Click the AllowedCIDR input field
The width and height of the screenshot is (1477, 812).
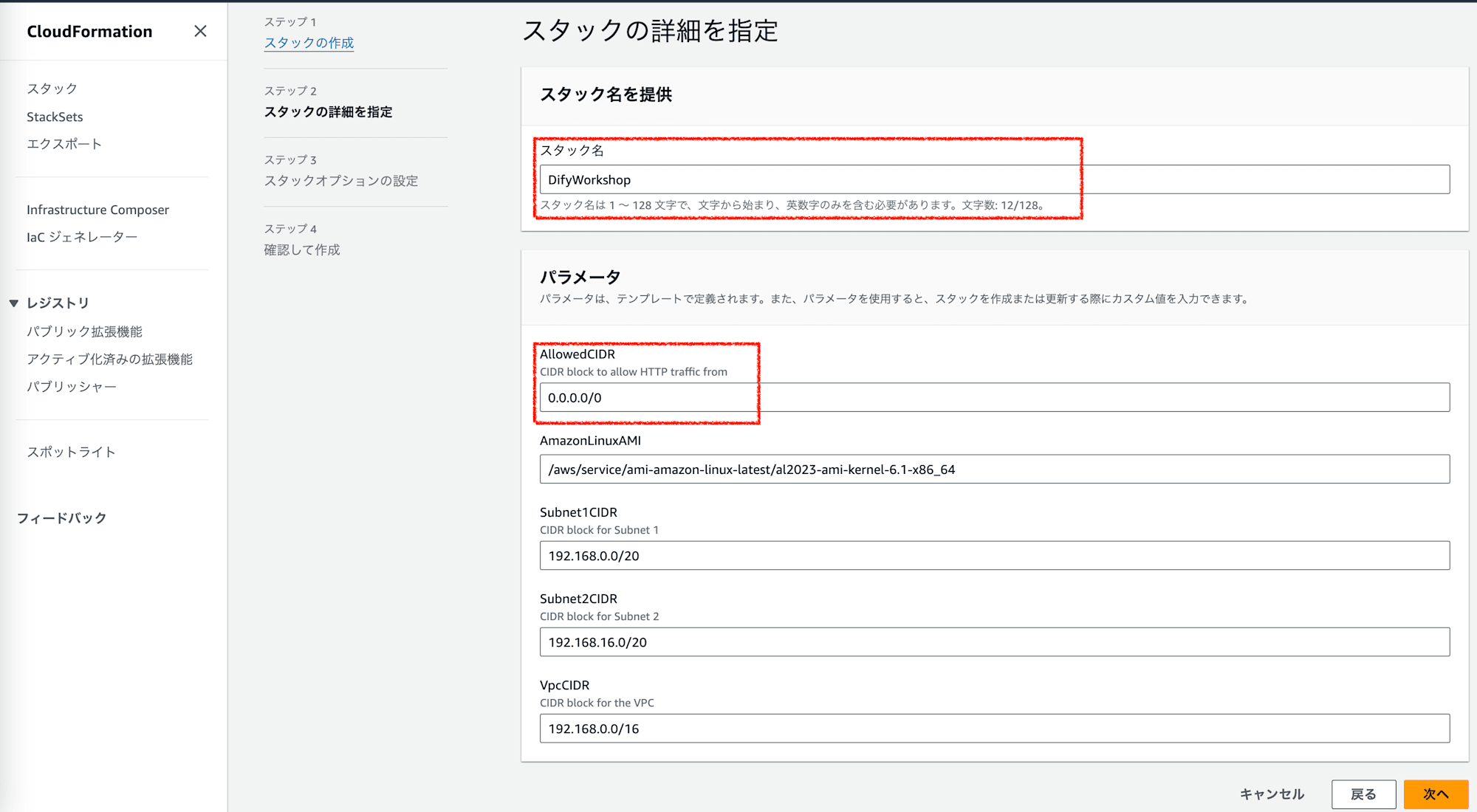click(x=994, y=397)
